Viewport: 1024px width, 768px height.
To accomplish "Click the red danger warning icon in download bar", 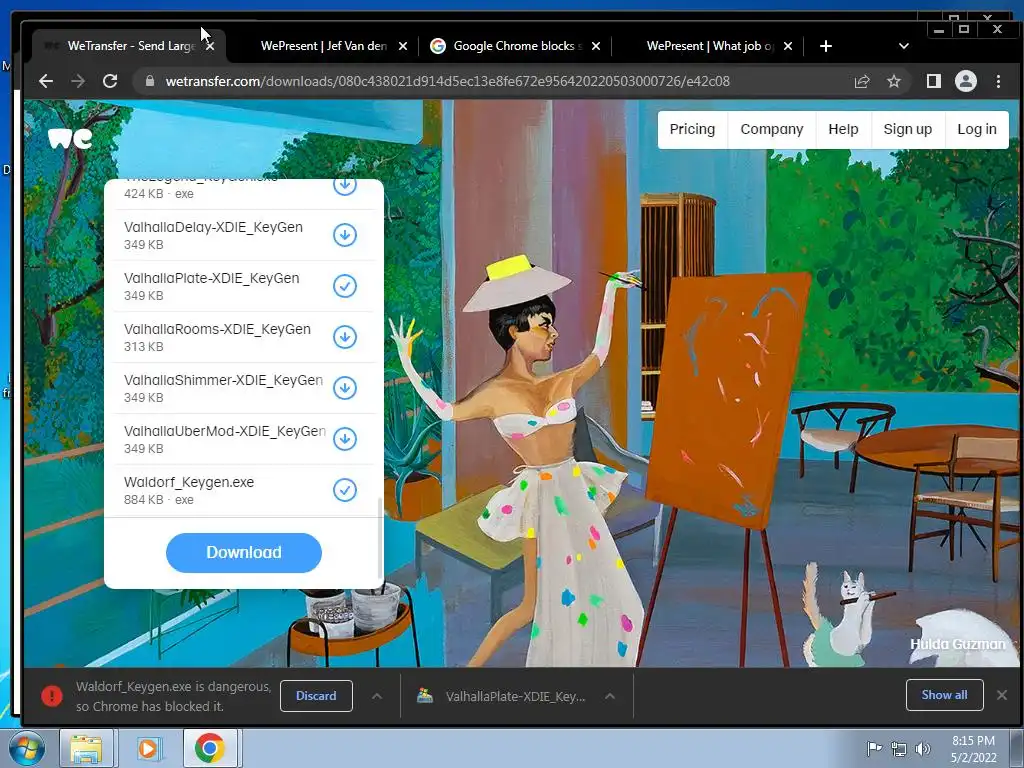I will [52, 696].
